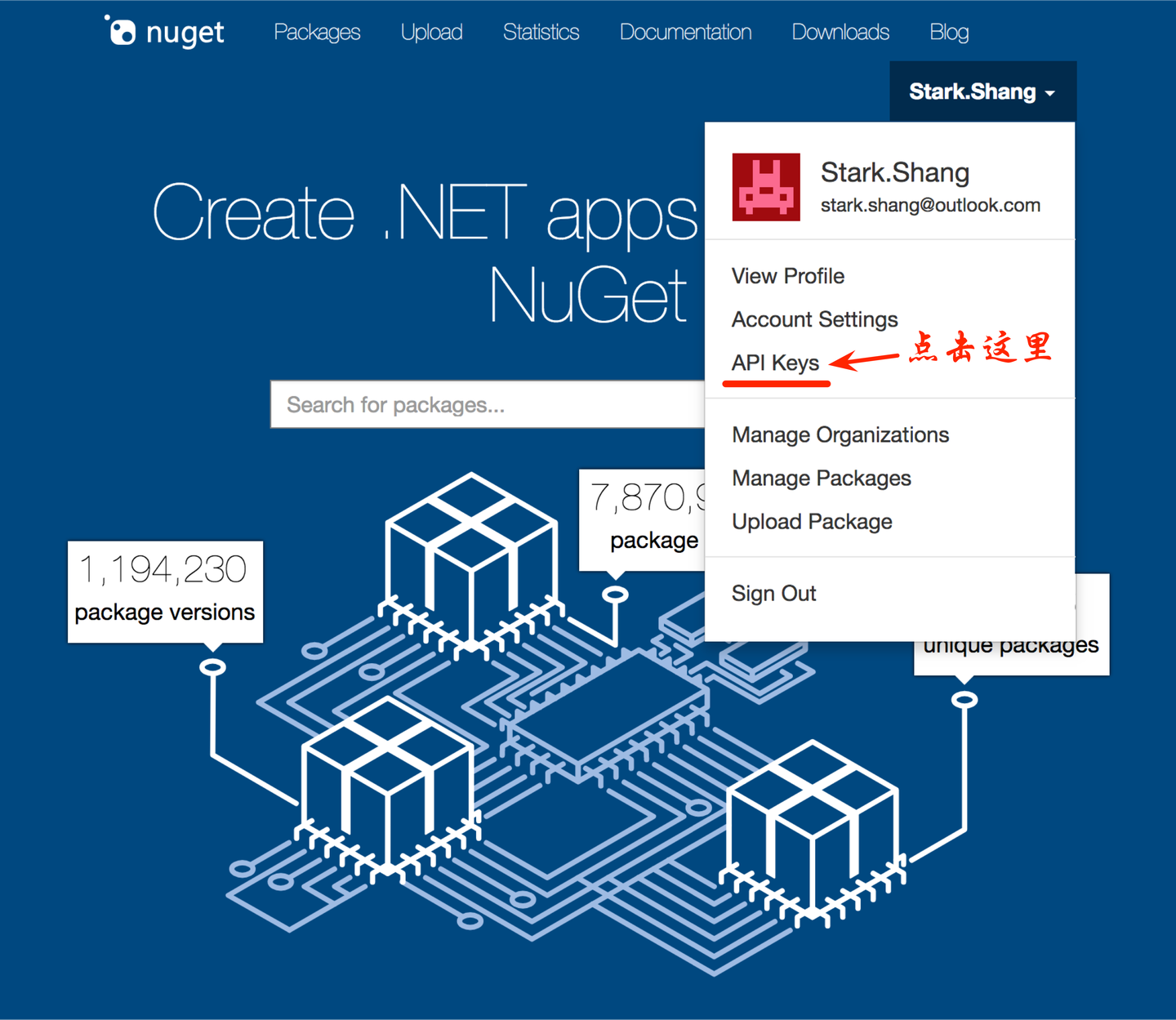
Task: Open the Upload page
Action: [x=431, y=32]
